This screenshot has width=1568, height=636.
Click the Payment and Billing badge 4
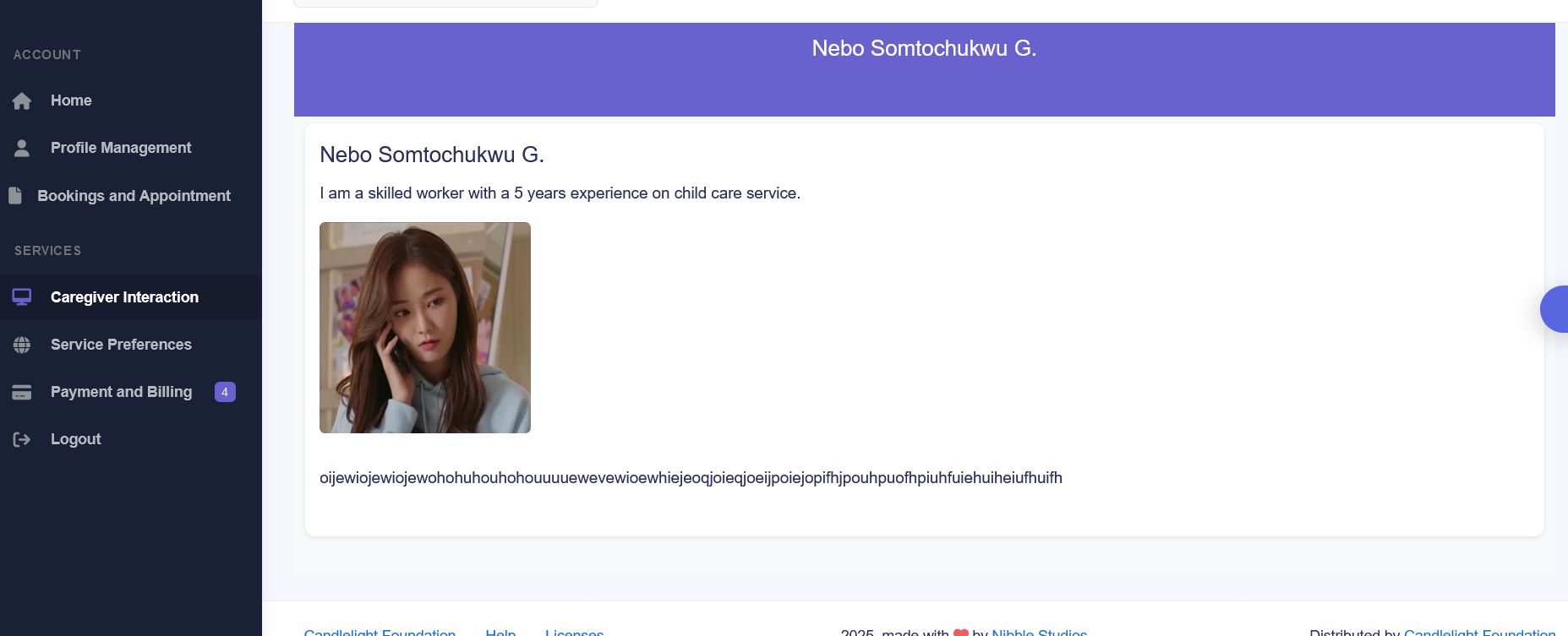pyautogui.click(x=225, y=392)
